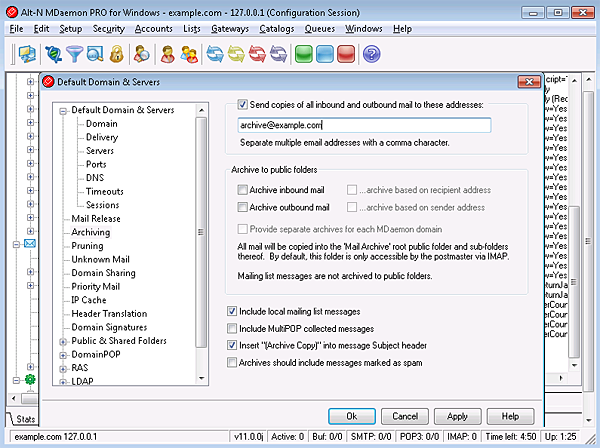Toggle 'Send copies of all inbound and outbound mail' checkbox
Image resolution: width=600 pixels, height=448 pixels.
242,104
